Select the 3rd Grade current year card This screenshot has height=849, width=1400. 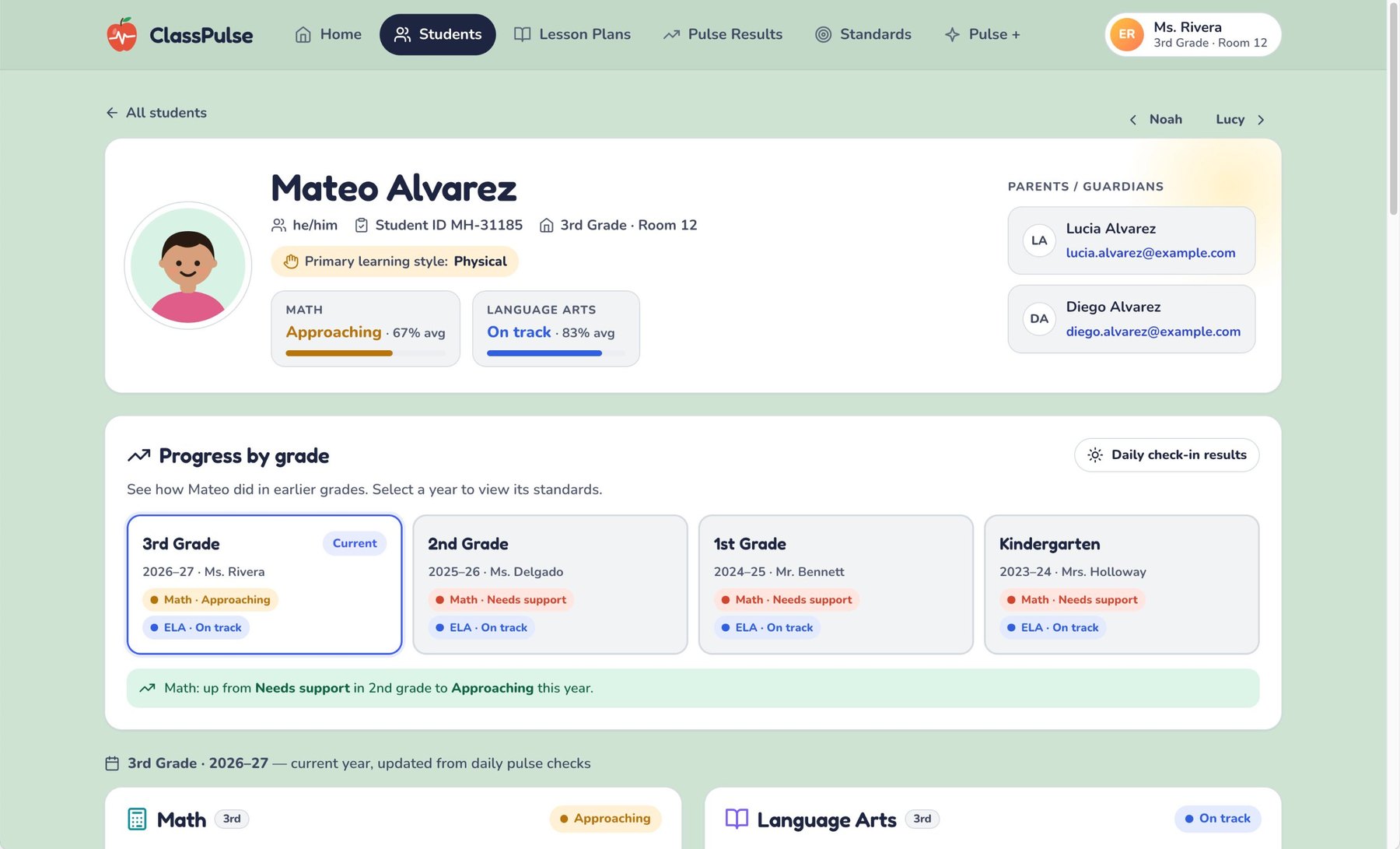pyautogui.click(x=264, y=584)
